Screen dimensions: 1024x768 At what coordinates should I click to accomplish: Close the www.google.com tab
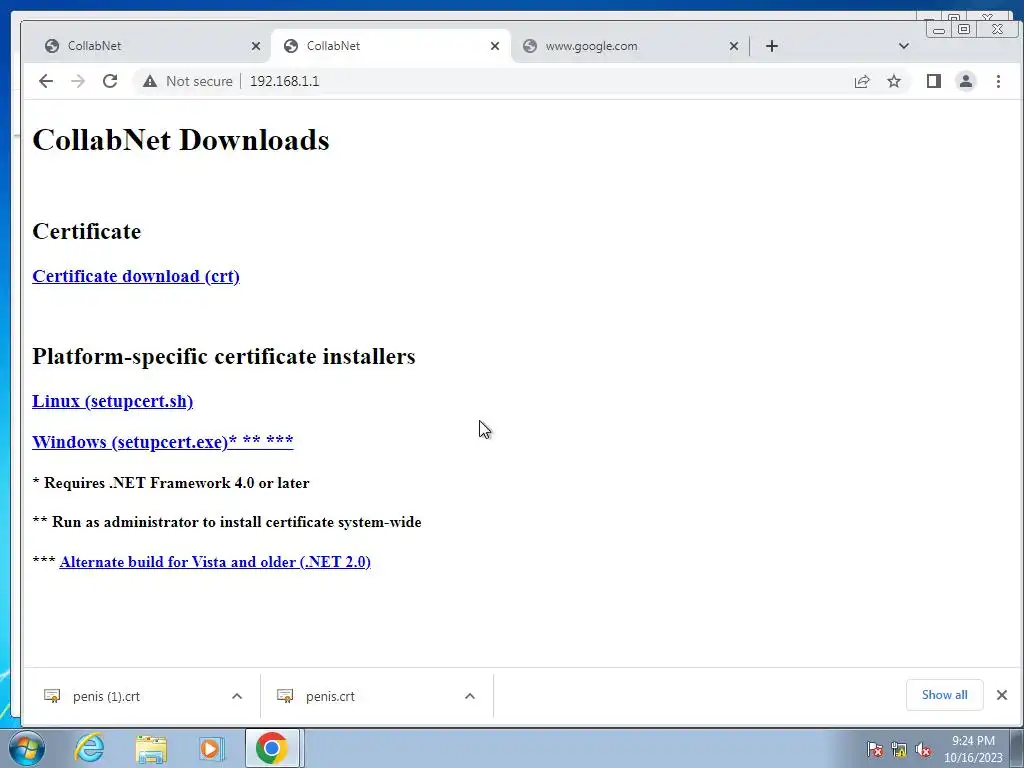click(734, 46)
